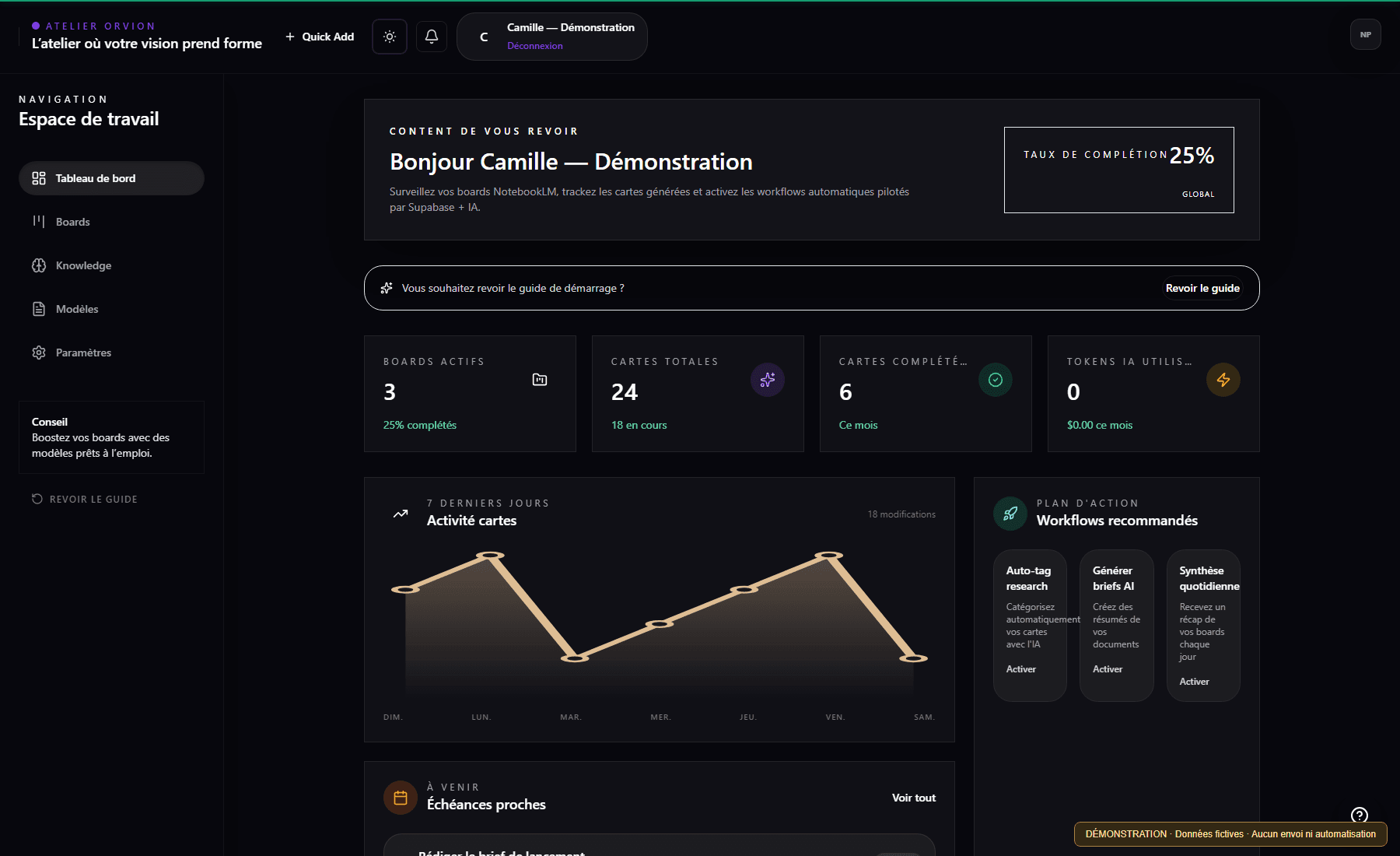Screen dimensions: 1400x856
Task: Open the notifications bell
Action: 432,37
